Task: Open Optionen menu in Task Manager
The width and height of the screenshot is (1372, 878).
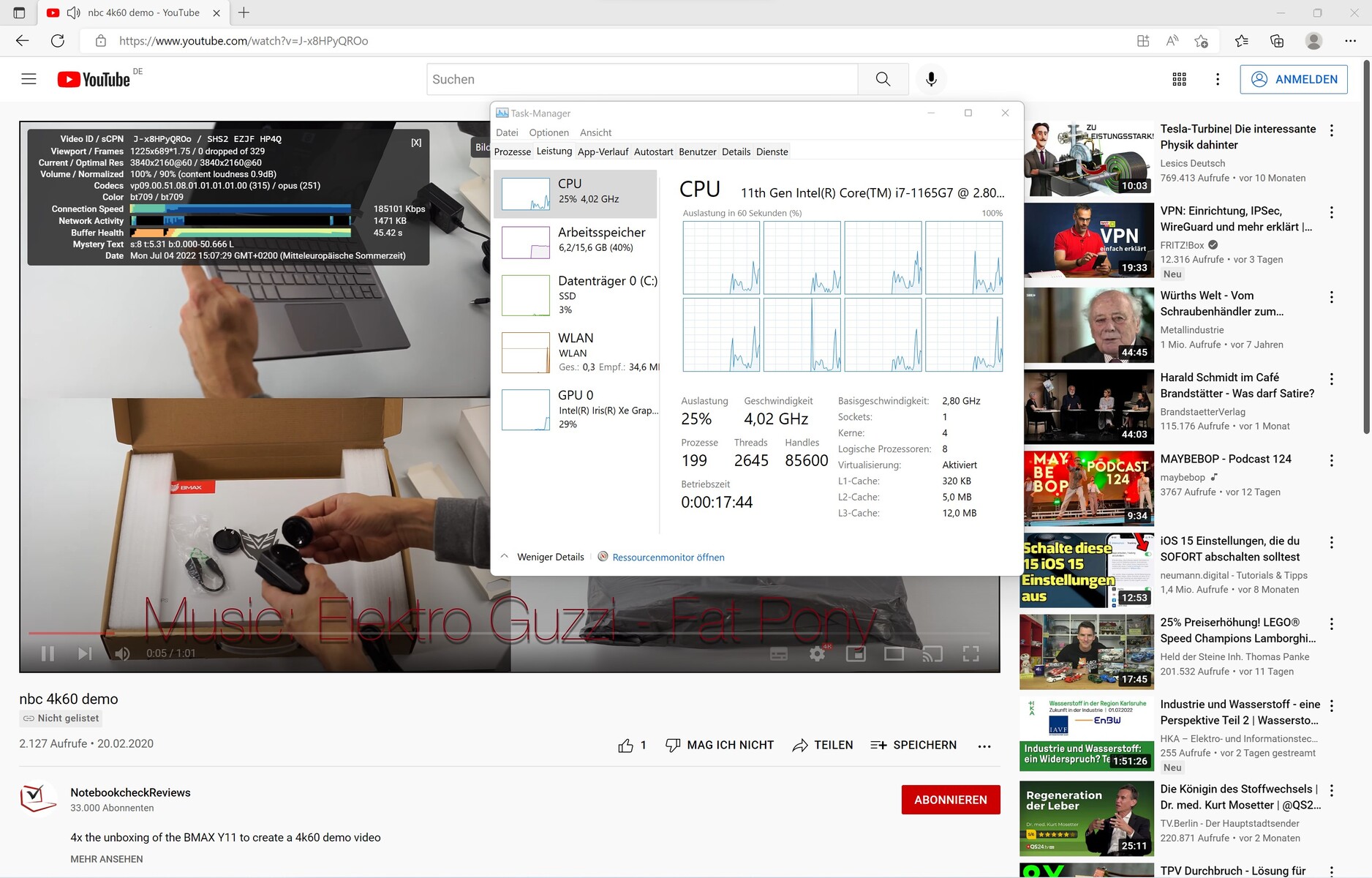Action: (x=549, y=132)
